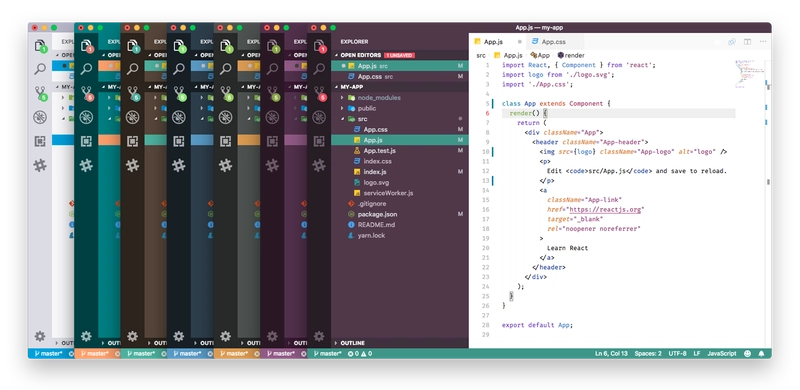The height and width of the screenshot is (390, 800).
Task: Click the split editor icon in the editor title bar
Action: (747, 42)
